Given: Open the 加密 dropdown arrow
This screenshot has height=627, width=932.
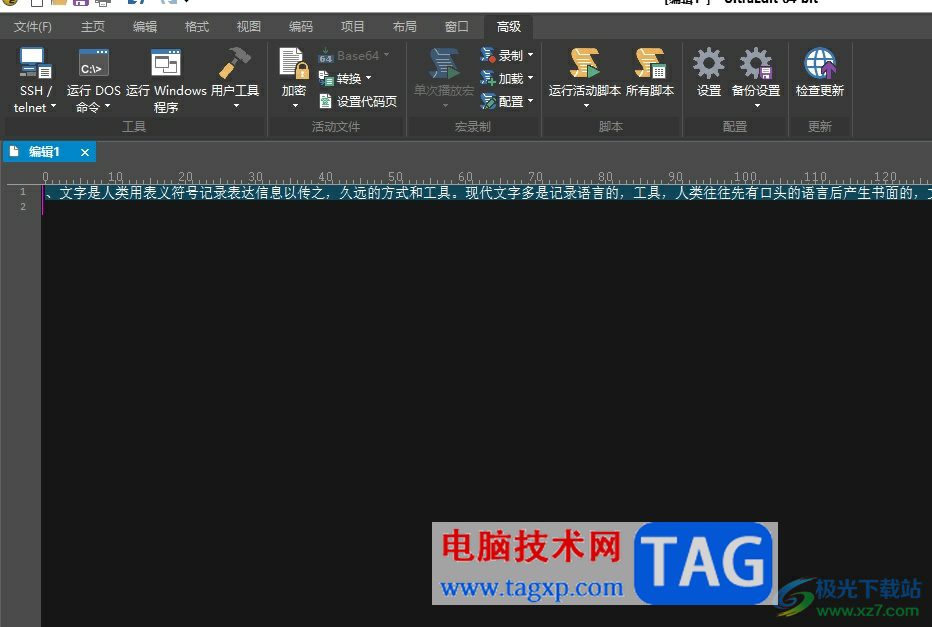Looking at the screenshot, I should (295, 106).
